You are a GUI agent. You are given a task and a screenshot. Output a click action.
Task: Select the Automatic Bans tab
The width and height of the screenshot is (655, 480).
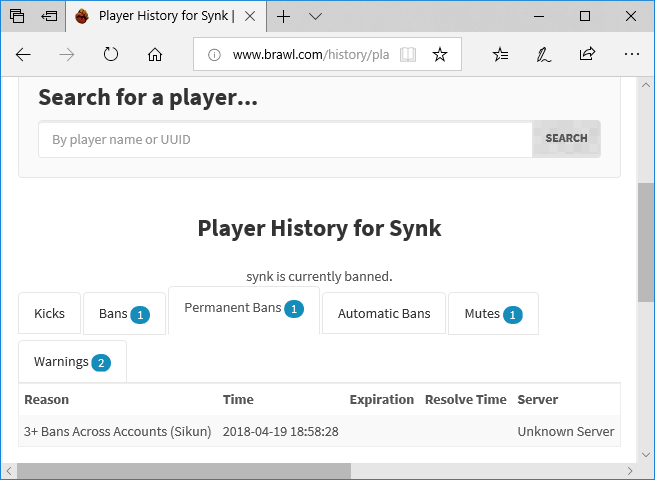point(384,314)
